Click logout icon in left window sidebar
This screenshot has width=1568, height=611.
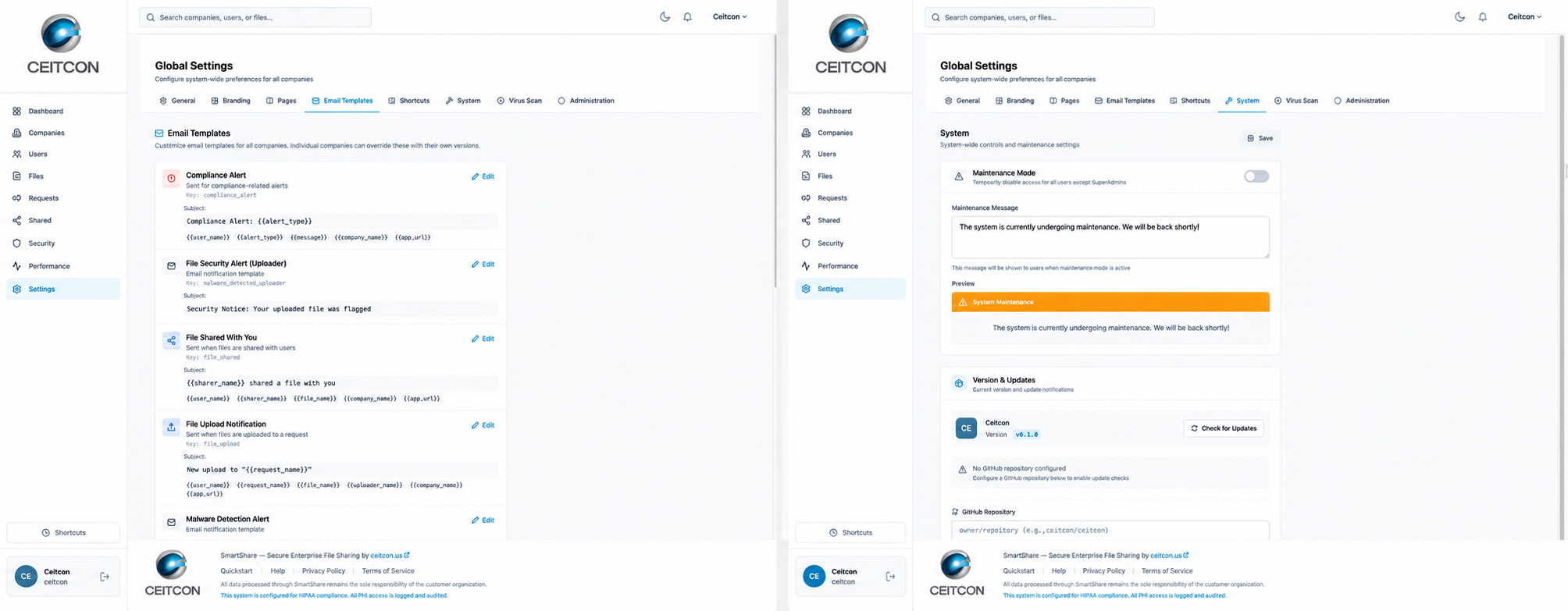click(x=105, y=577)
